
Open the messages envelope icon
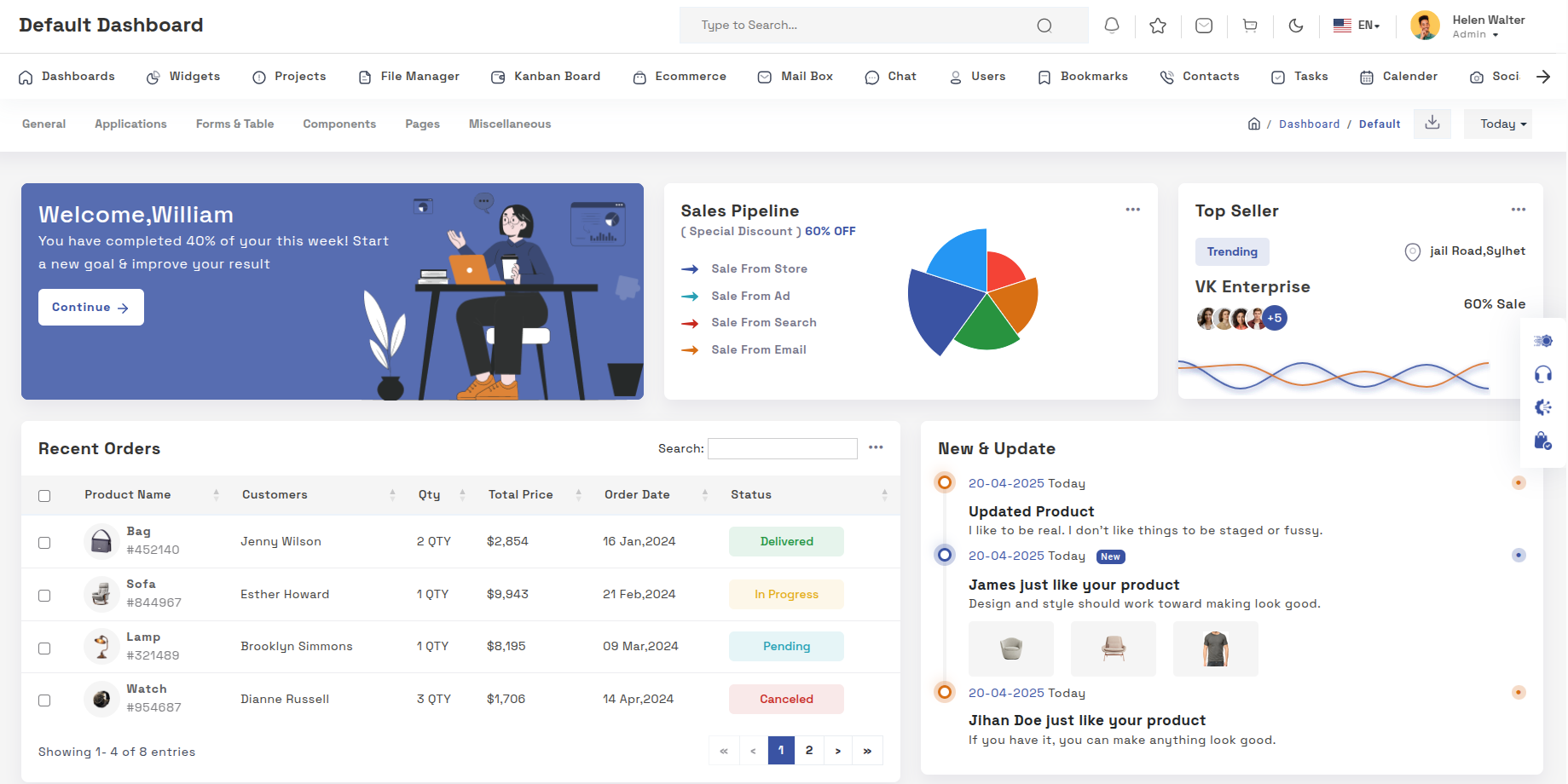[x=1204, y=26]
